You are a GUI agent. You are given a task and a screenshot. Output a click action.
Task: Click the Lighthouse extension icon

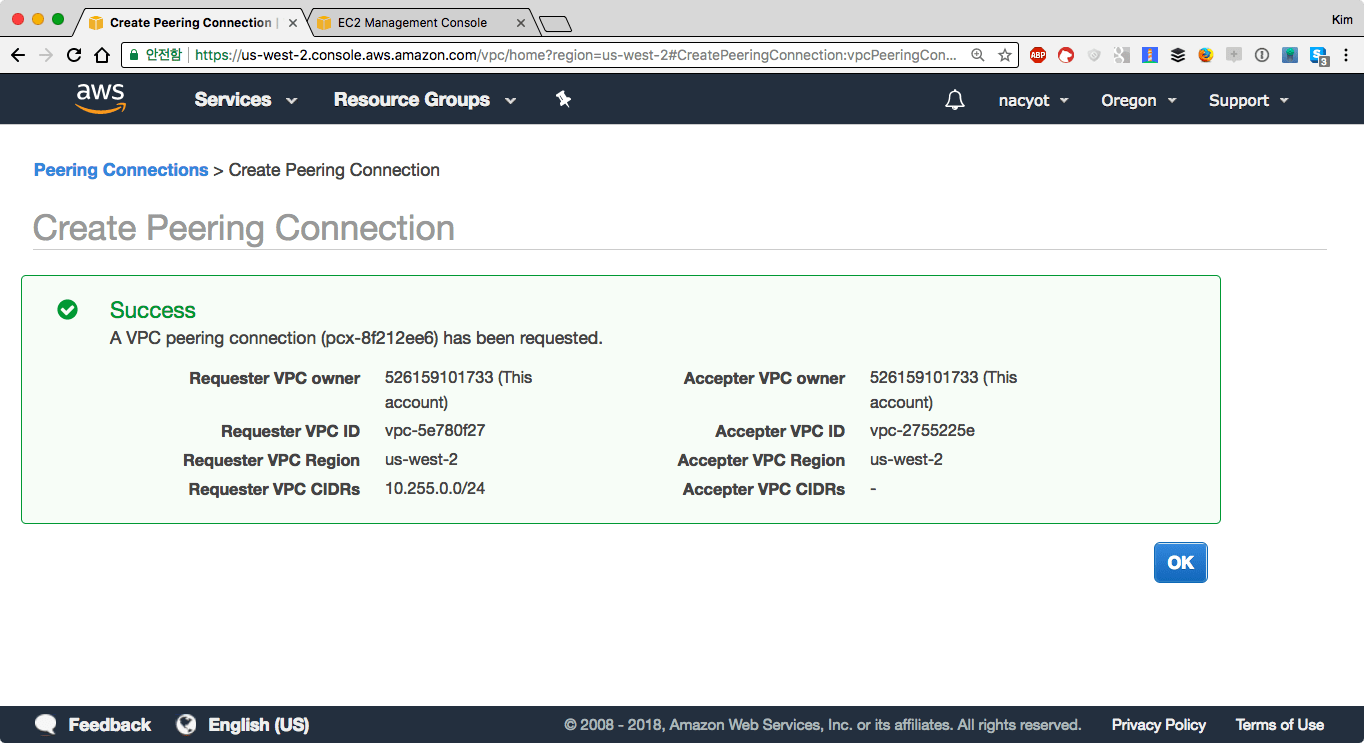point(1150,56)
